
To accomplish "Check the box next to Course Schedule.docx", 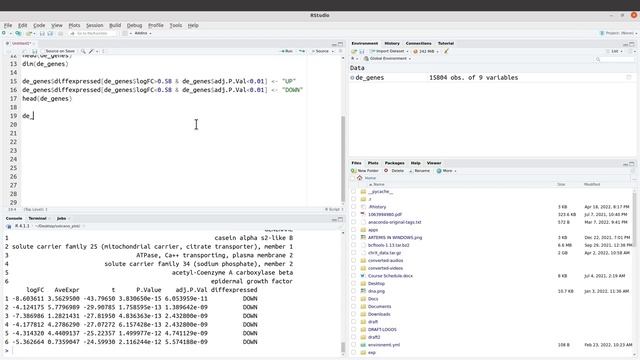I will pos(353,276).
